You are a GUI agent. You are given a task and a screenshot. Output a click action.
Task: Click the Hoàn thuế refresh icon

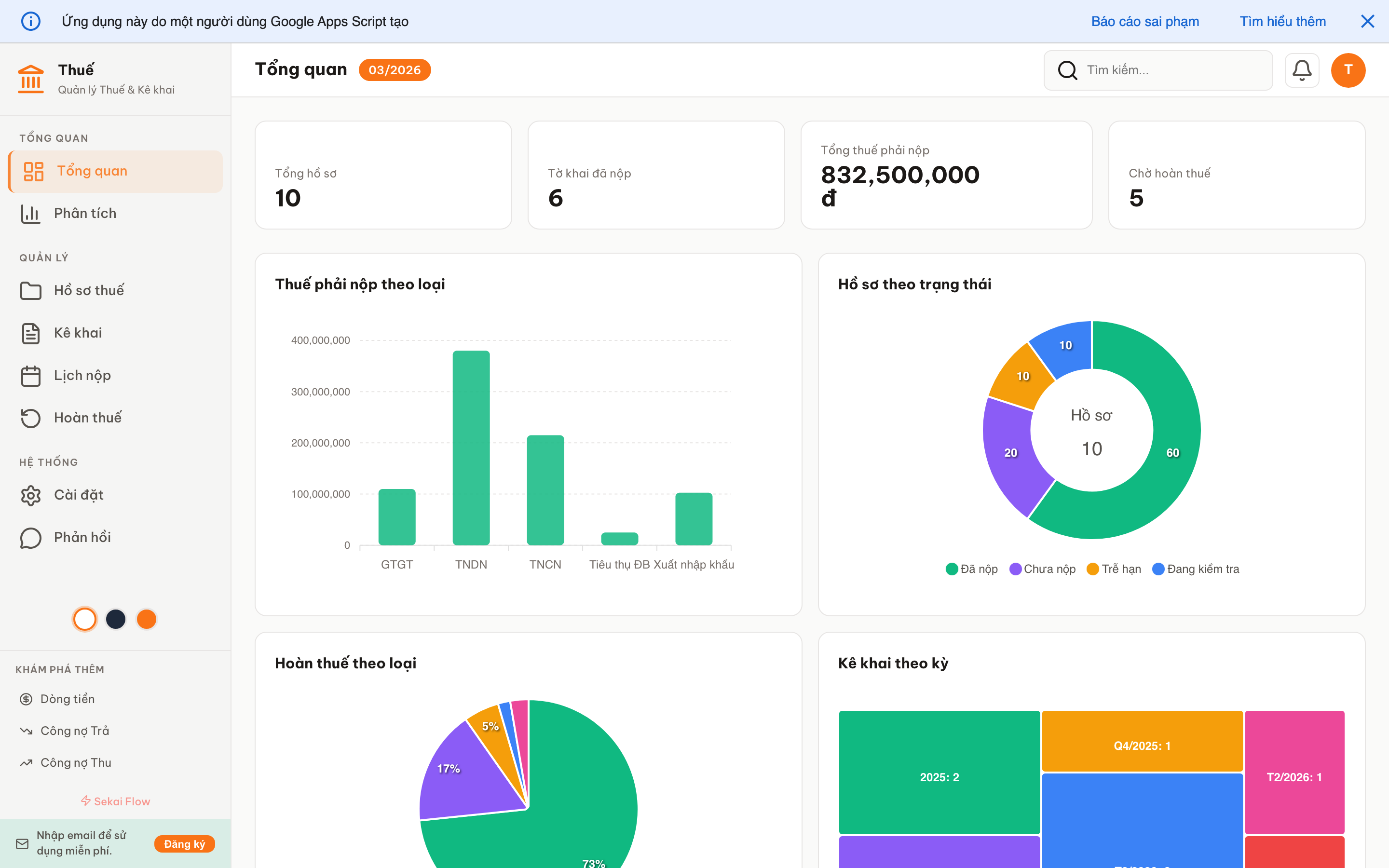pos(31,418)
